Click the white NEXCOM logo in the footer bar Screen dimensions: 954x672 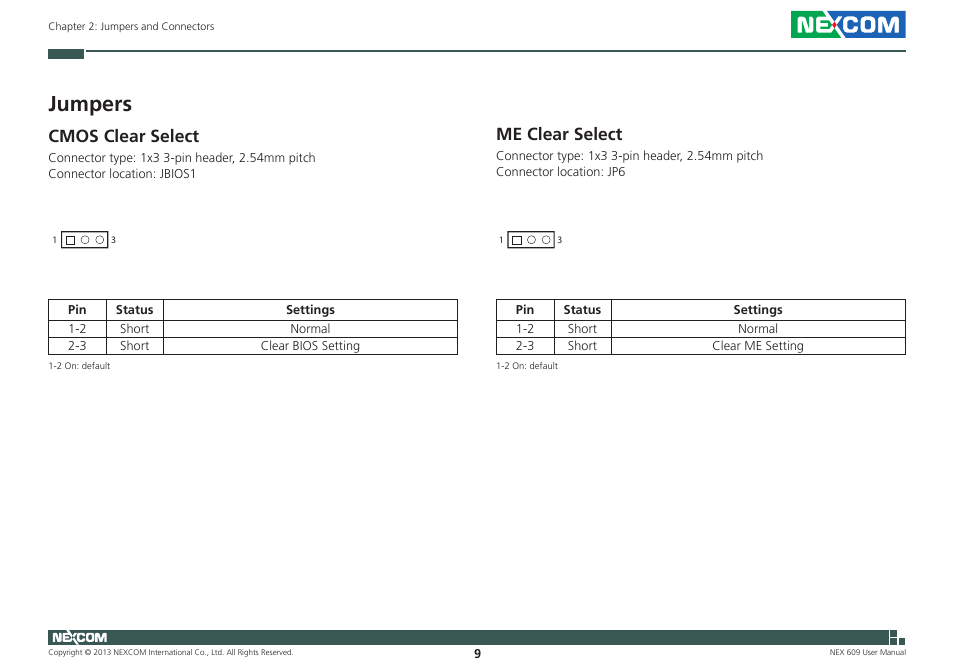coord(80,637)
